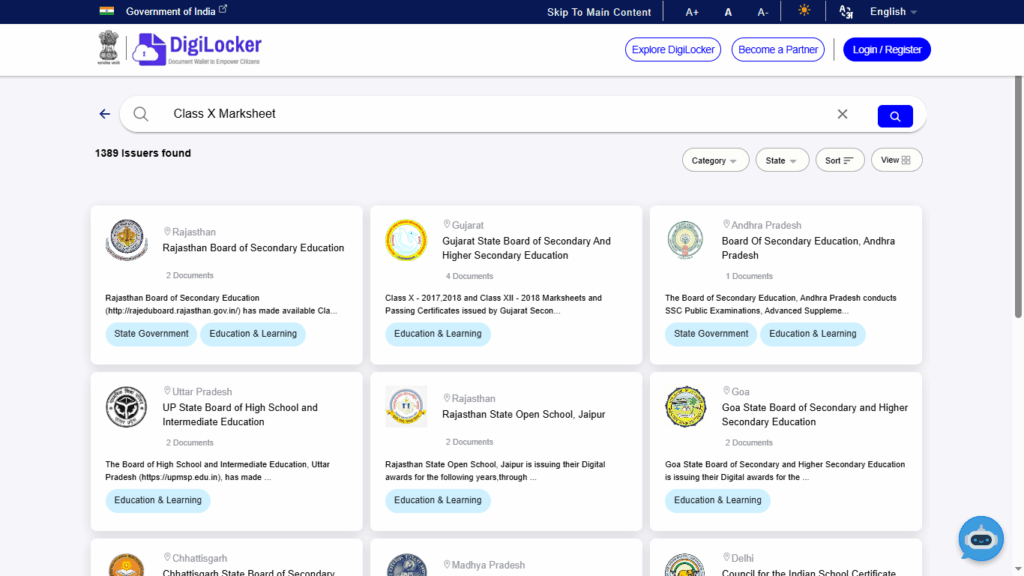Open Gujarat State Board of Secondary title
Viewport: 1024px width, 576px height.
526,248
